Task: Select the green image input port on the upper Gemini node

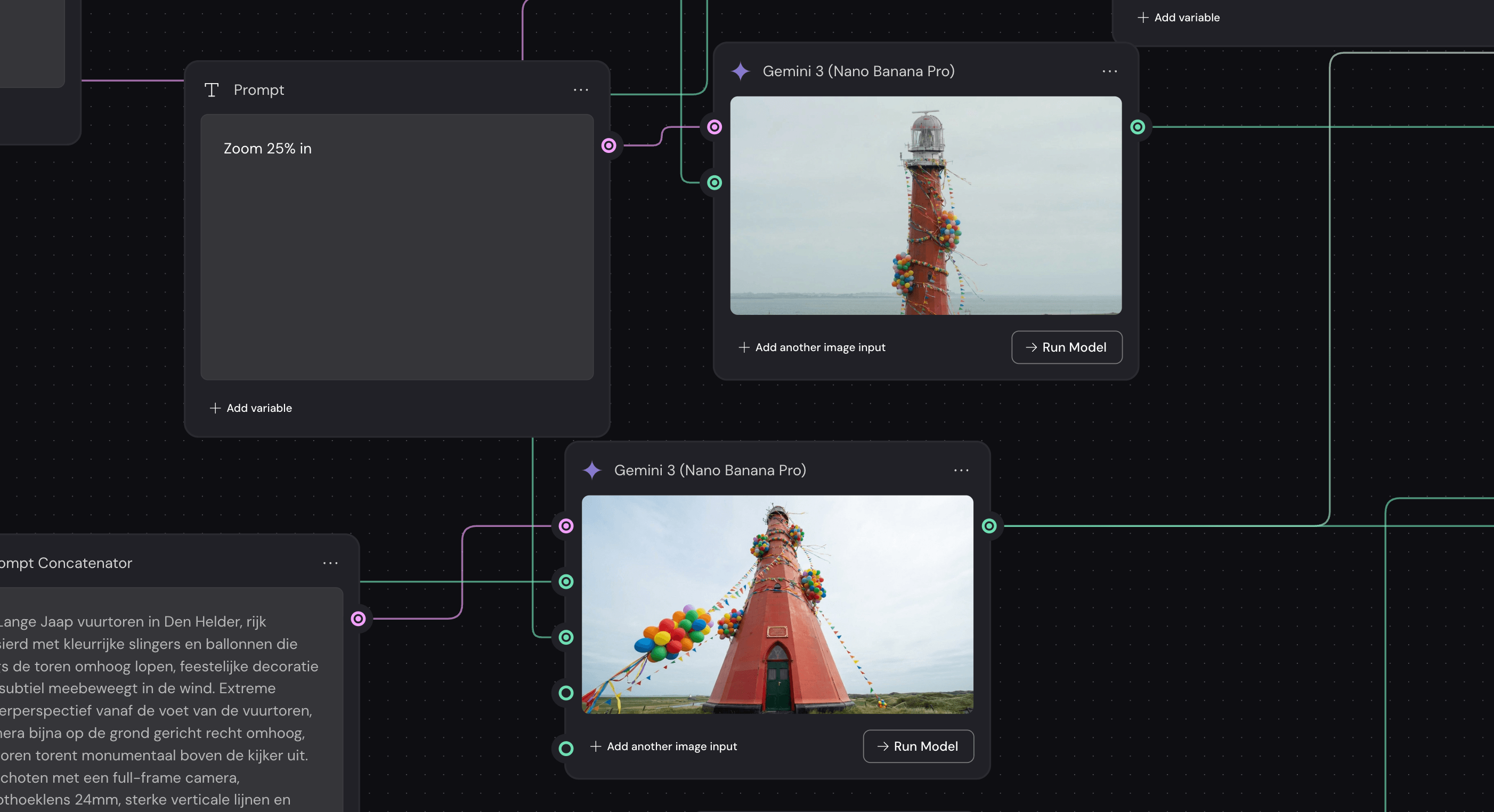Action: point(714,183)
